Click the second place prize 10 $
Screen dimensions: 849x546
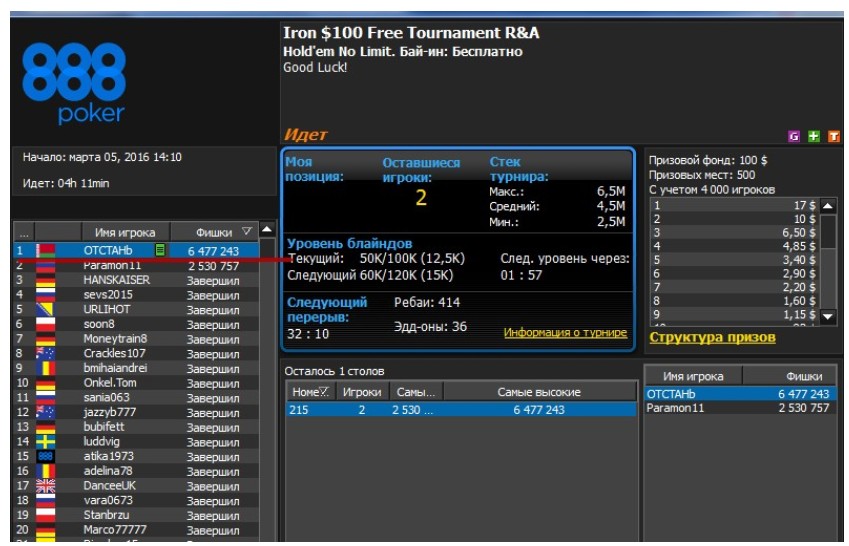pyautogui.click(x=805, y=219)
